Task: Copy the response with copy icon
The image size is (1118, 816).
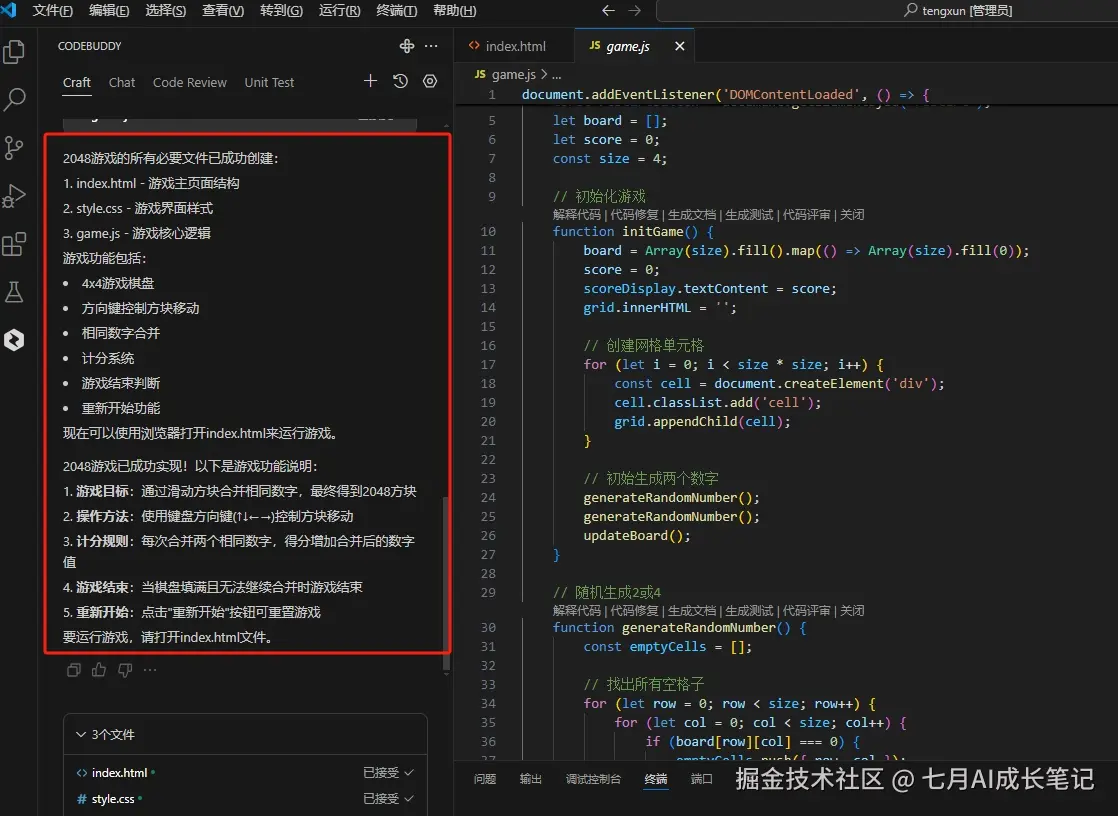Action: (x=73, y=670)
